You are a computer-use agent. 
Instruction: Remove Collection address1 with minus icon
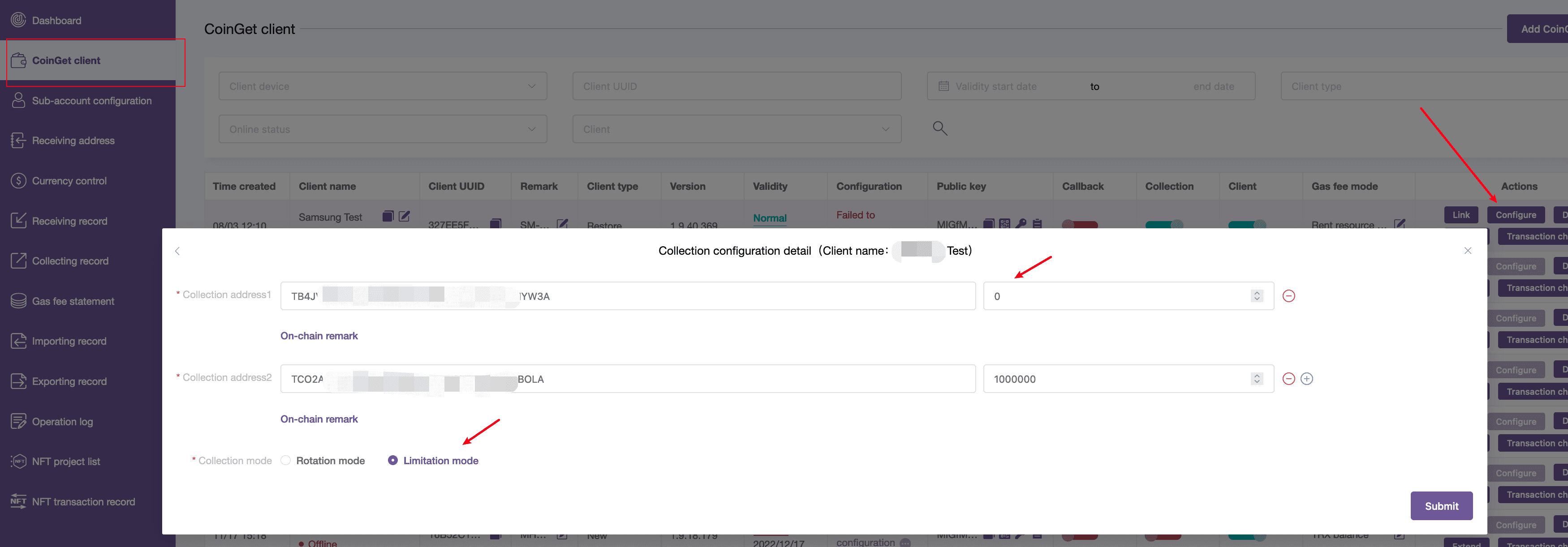(1288, 296)
